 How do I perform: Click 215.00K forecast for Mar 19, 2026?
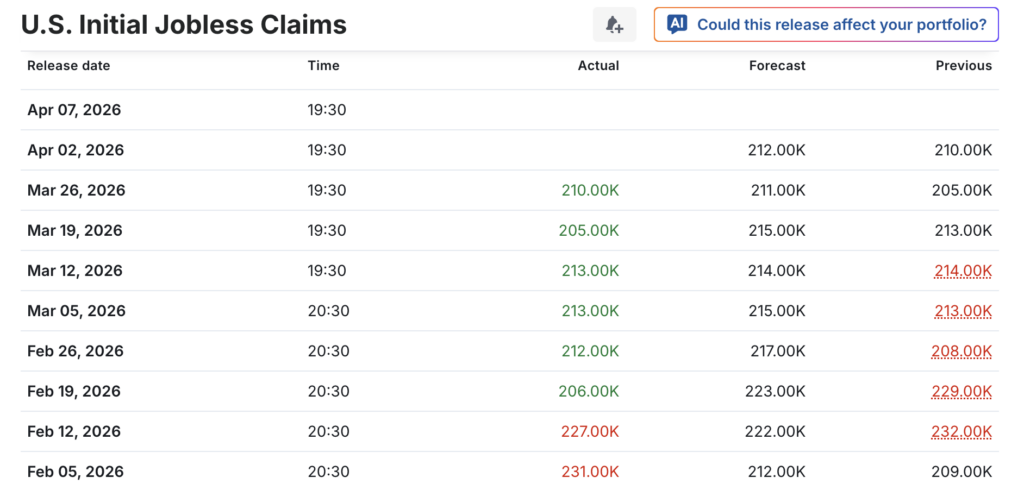(777, 231)
